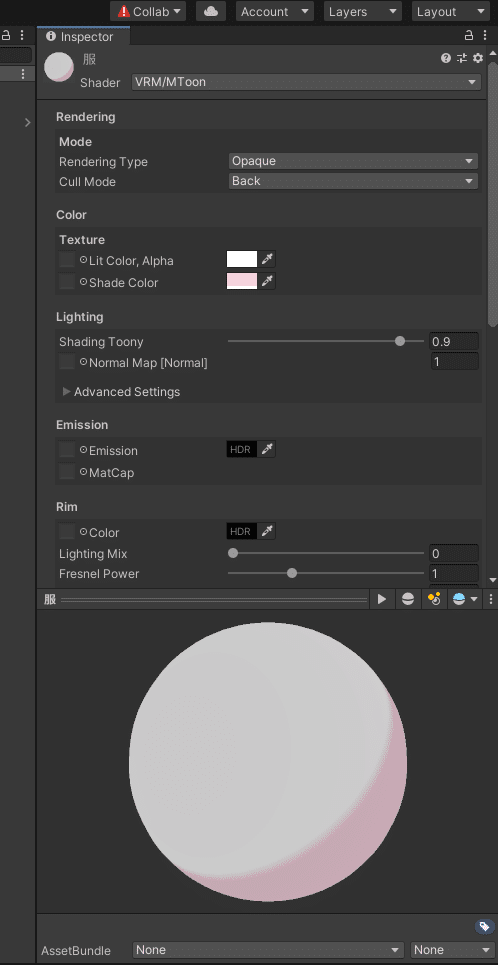Screen dimensions: 498x965
Task: Select the Inspector tab
Action: (x=83, y=36)
